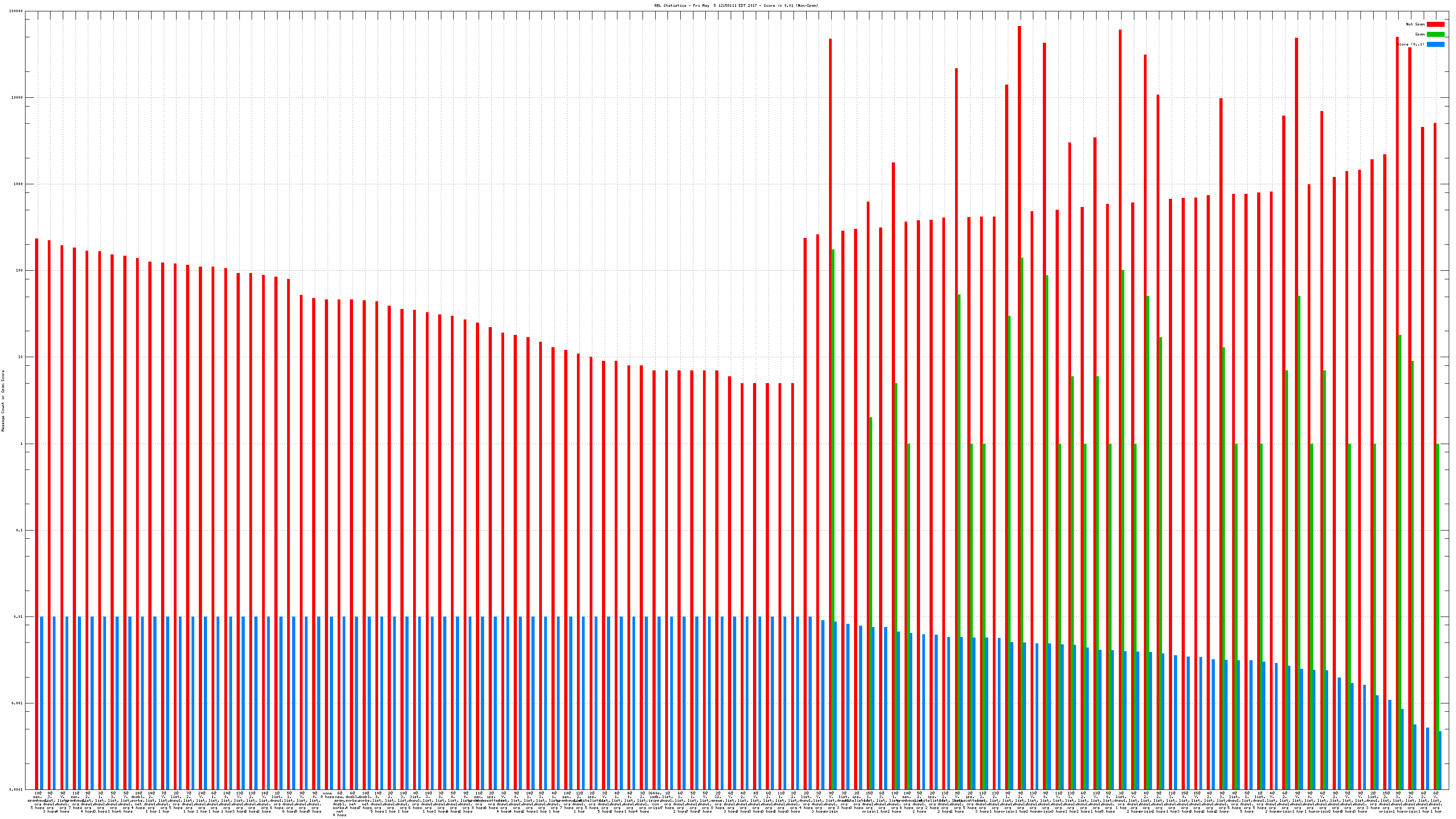The image size is (1456, 819).
Task: Click the 1000 y-axis tick label
Action: 19,184
